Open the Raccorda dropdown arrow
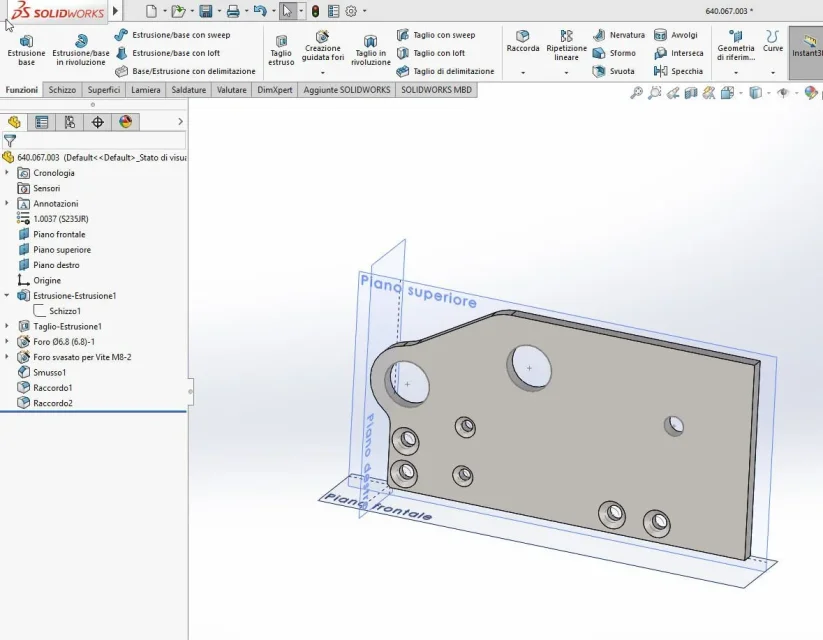 (x=523, y=72)
